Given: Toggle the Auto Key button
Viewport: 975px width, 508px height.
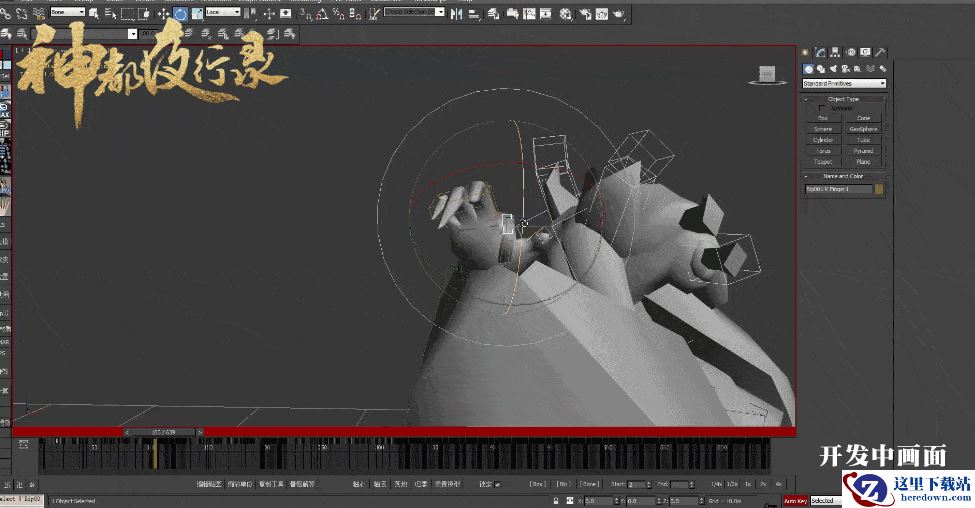Looking at the screenshot, I should (795, 500).
